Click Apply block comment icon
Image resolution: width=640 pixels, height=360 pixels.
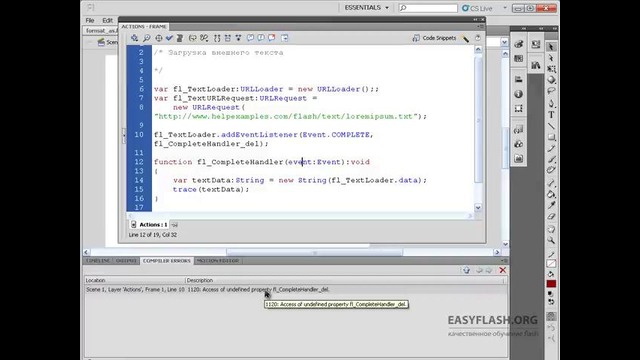tap(250, 38)
